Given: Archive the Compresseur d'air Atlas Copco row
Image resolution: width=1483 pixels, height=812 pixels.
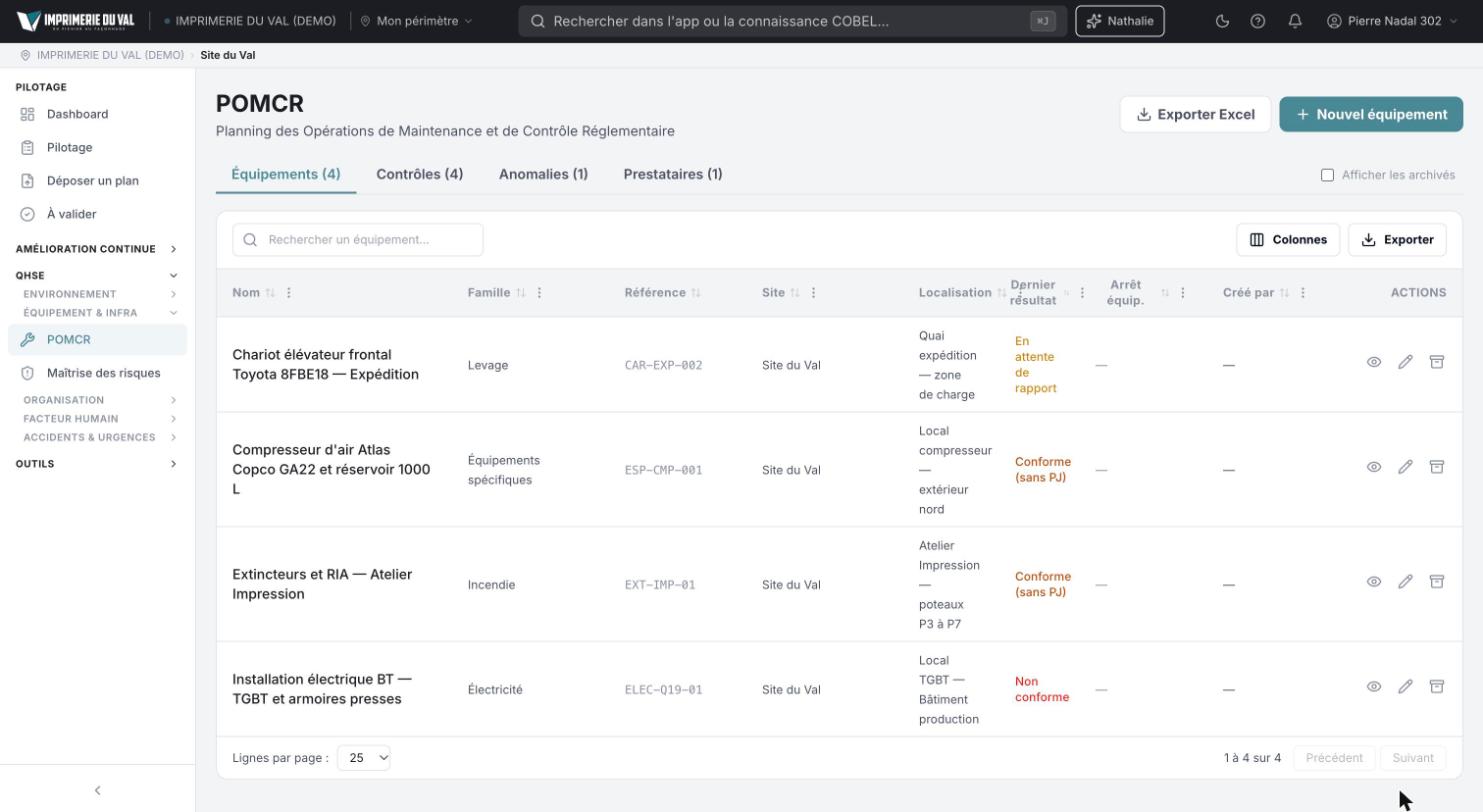Looking at the screenshot, I should (x=1437, y=467).
